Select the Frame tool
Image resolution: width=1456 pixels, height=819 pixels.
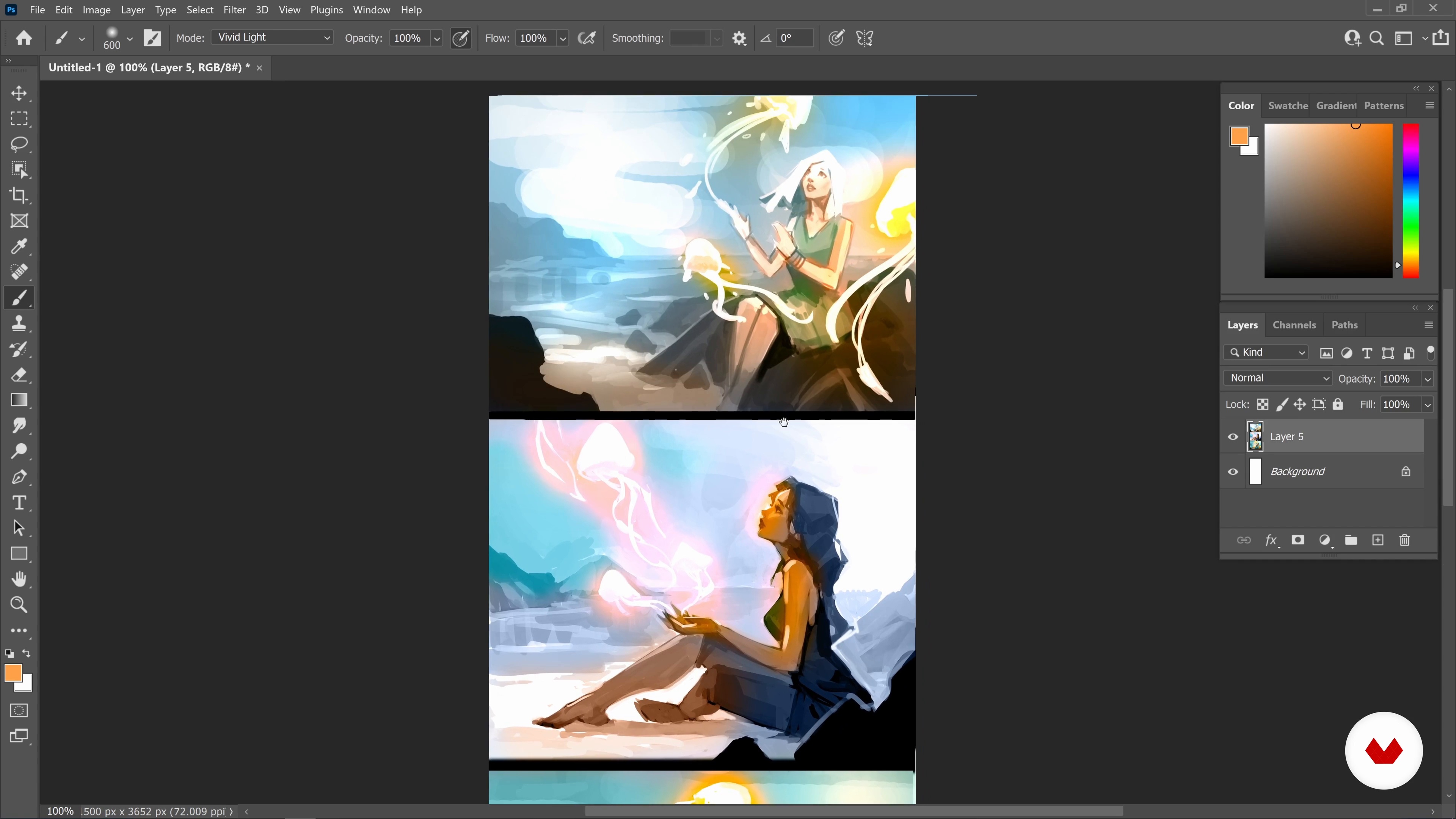tap(19, 221)
